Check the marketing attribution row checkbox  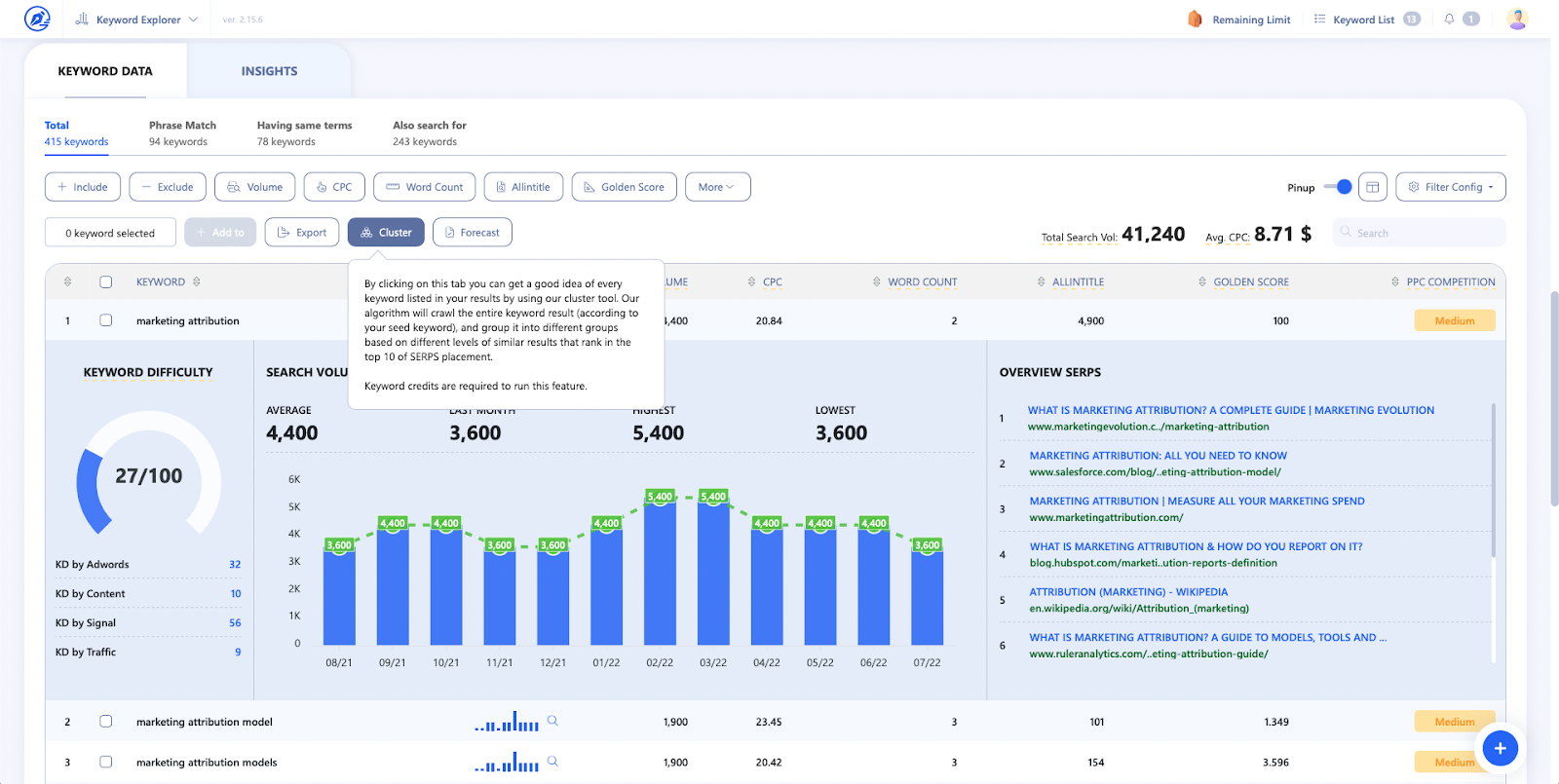point(106,320)
